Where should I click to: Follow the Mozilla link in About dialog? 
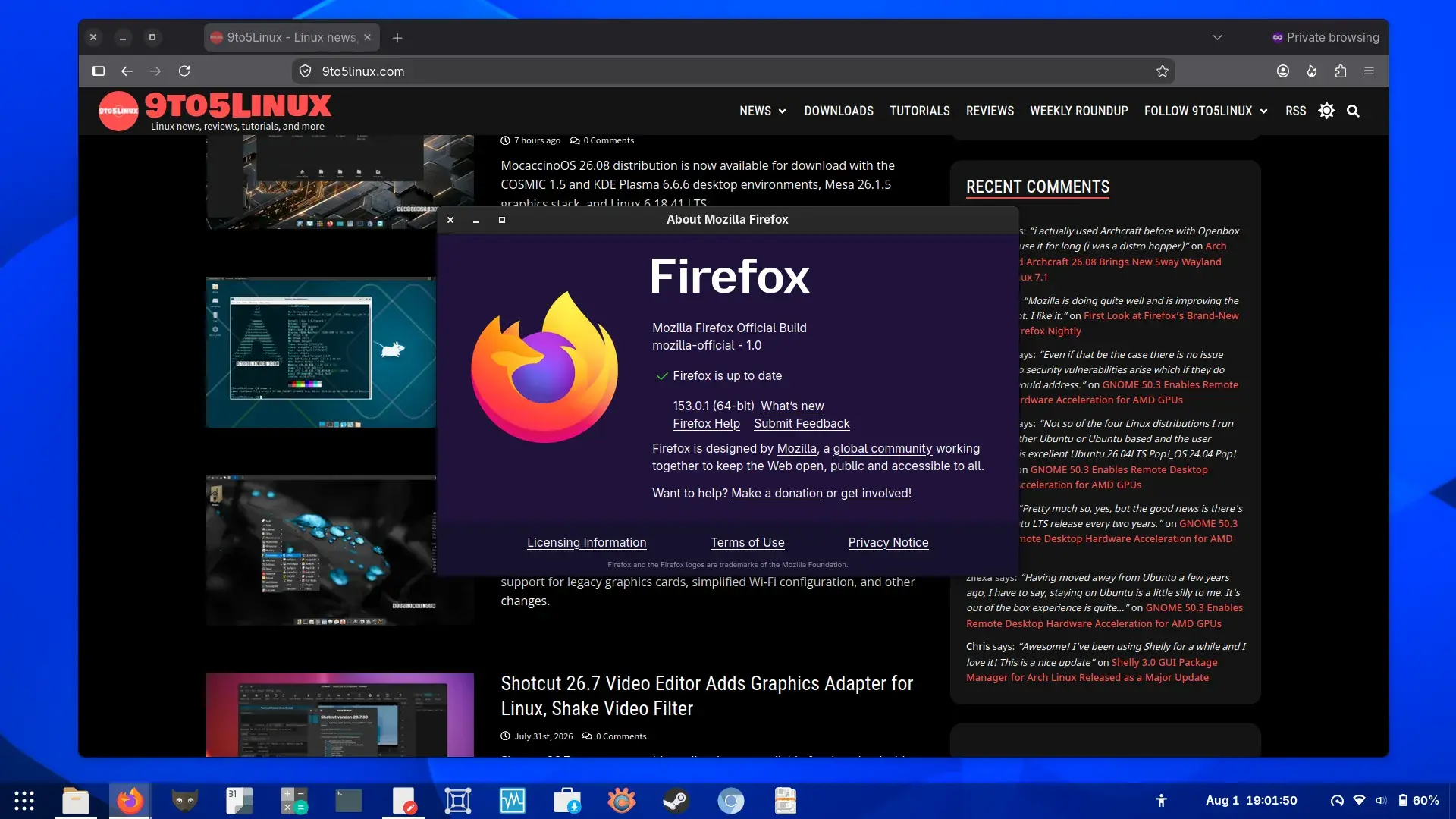[796, 448]
